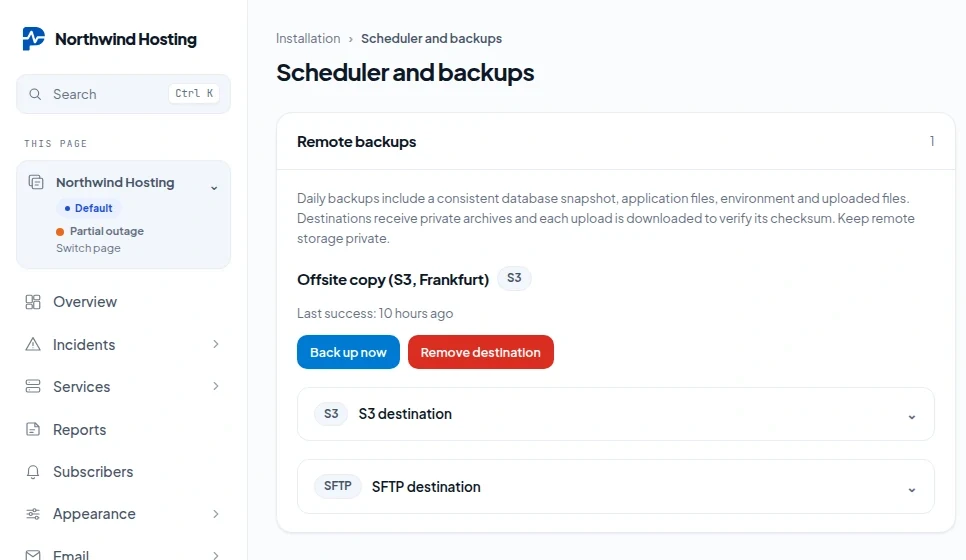Click the Offsite copy (S3, Frankfurt) heading
Screen dimensions: 966x560
point(393,280)
